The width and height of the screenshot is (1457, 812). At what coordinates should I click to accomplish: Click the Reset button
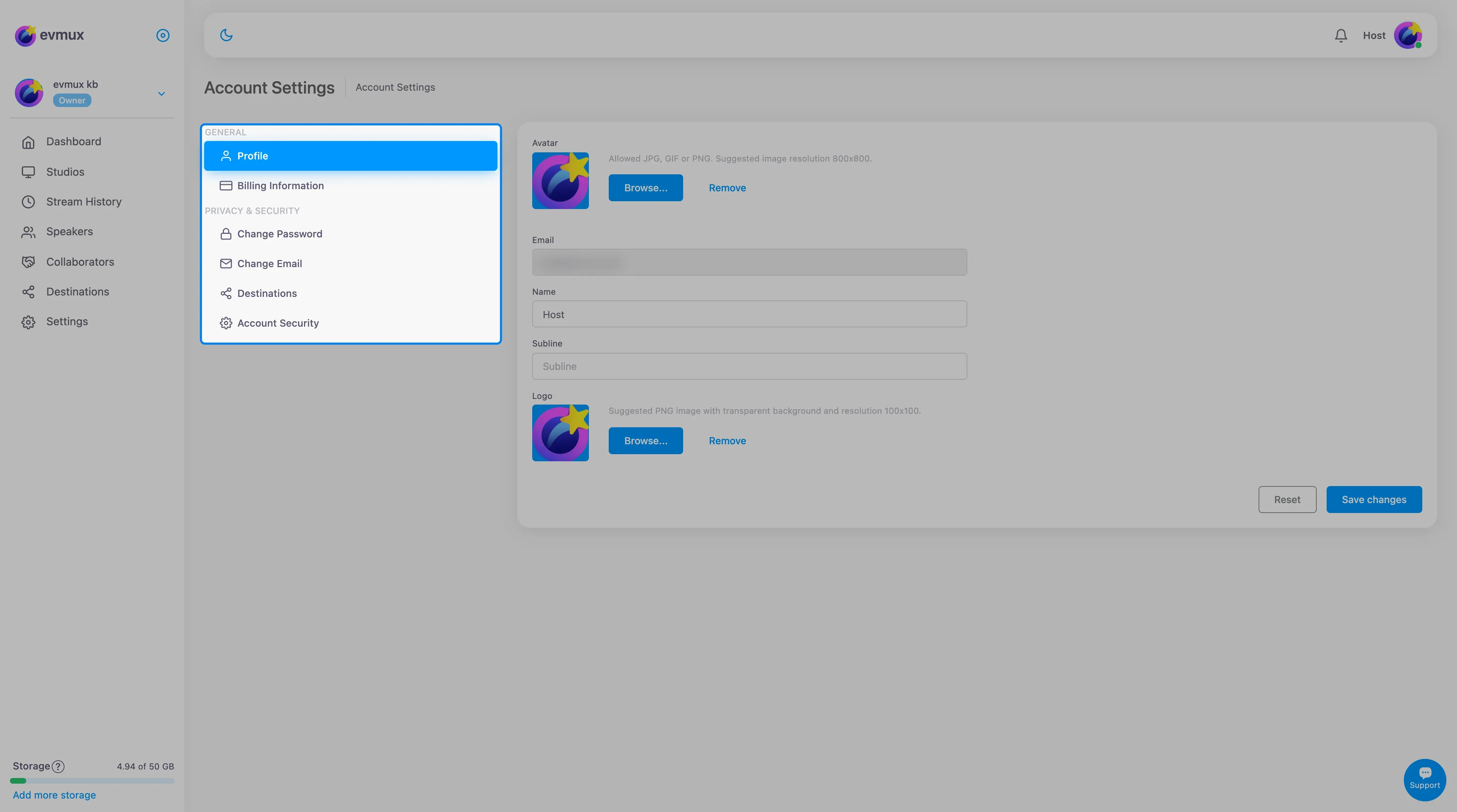coord(1287,499)
